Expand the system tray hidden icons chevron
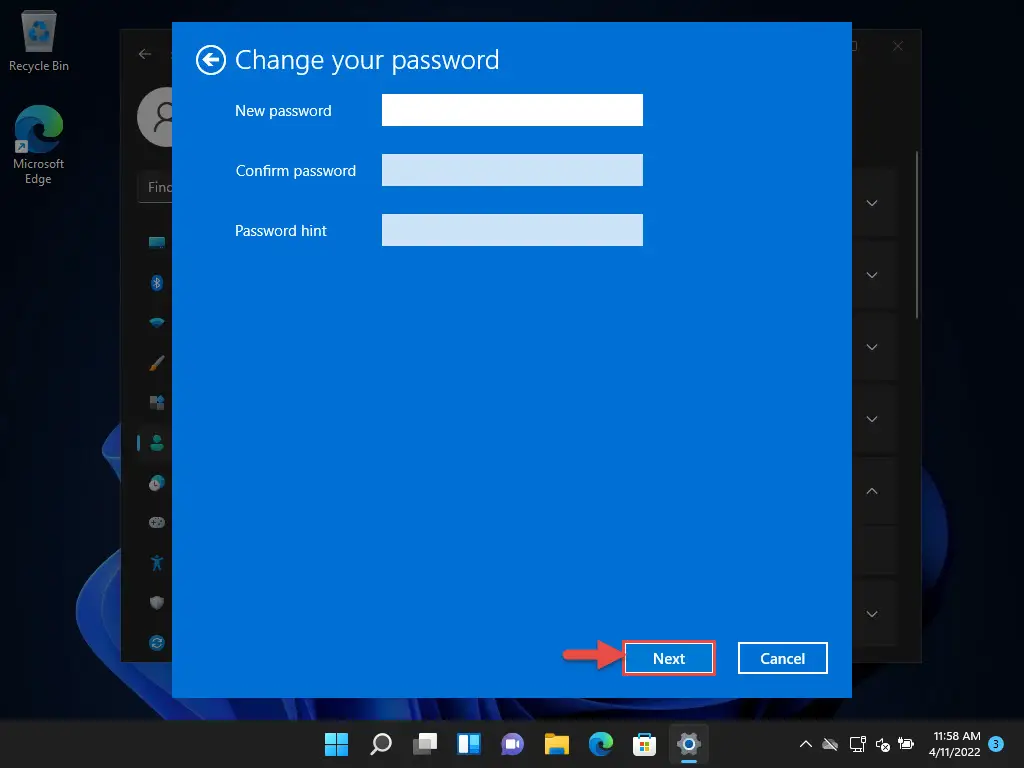Image resolution: width=1024 pixels, height=768 pixels. pyautogui.click(x=805, y=744)
